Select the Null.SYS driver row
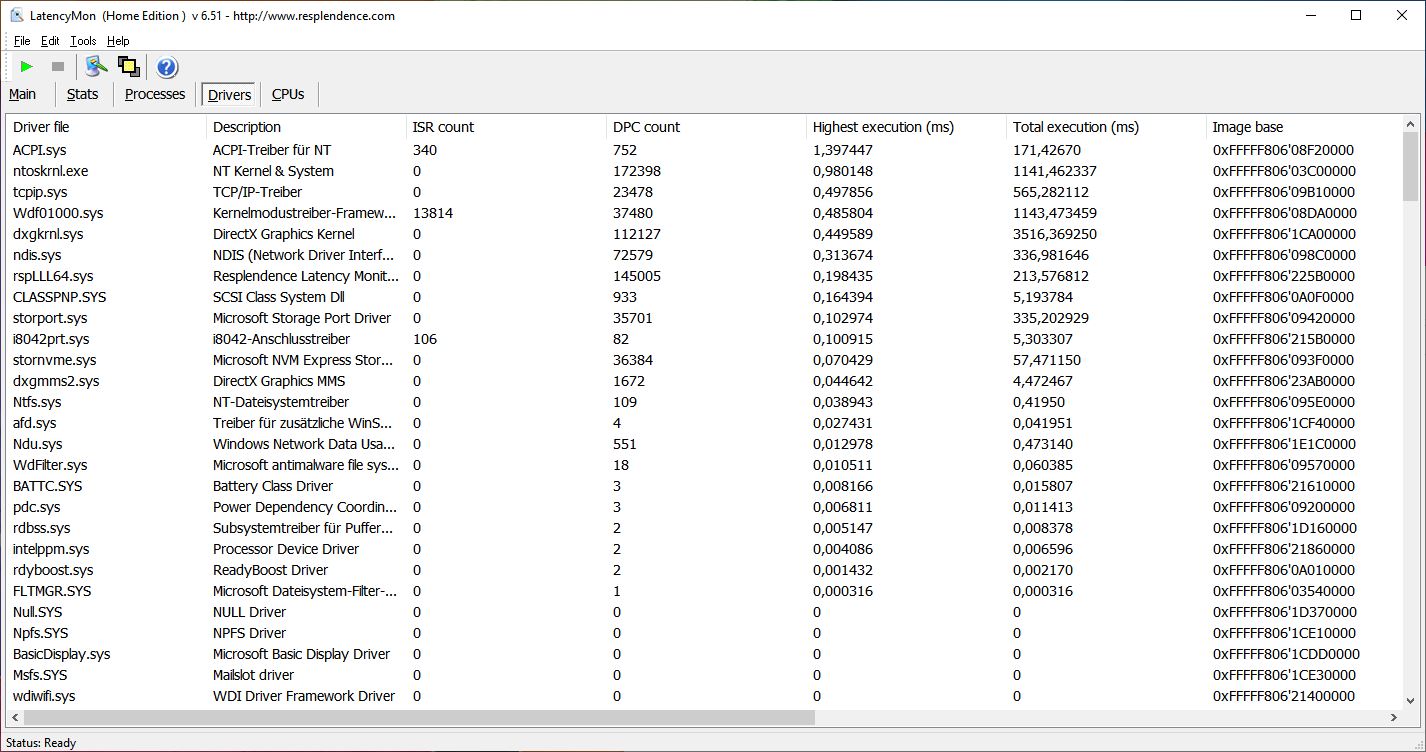 point(704,612)
